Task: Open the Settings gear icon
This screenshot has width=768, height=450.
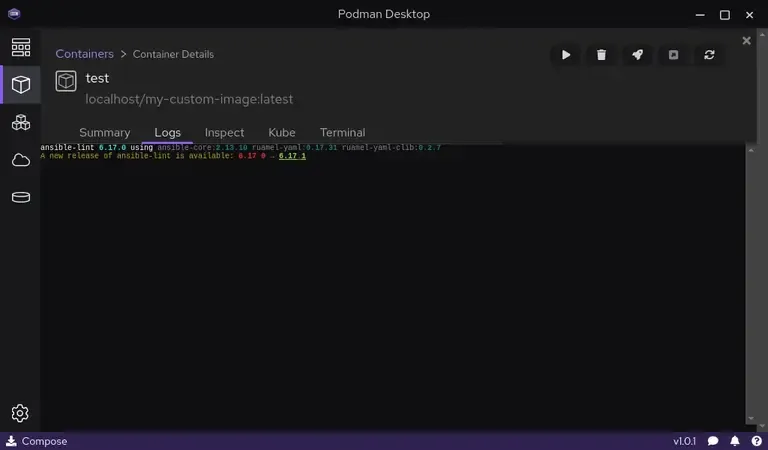Action: [20, 413]
